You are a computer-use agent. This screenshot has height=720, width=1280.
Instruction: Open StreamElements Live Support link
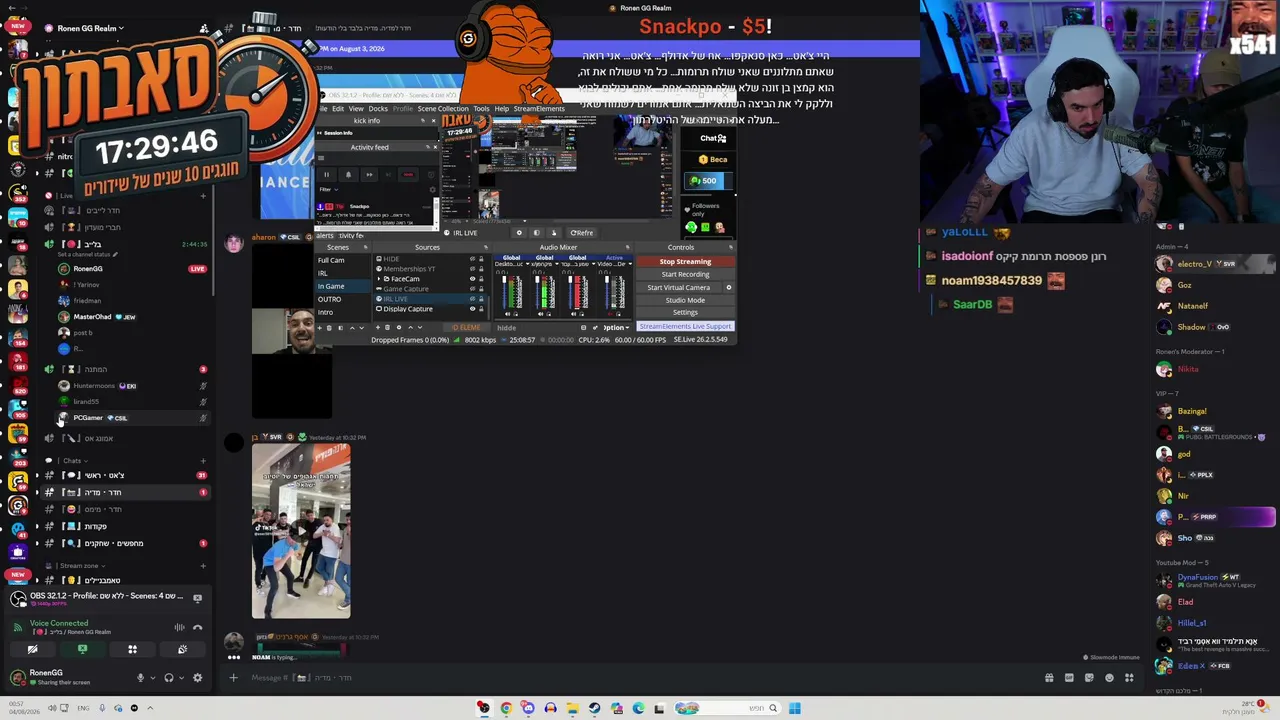685,326
